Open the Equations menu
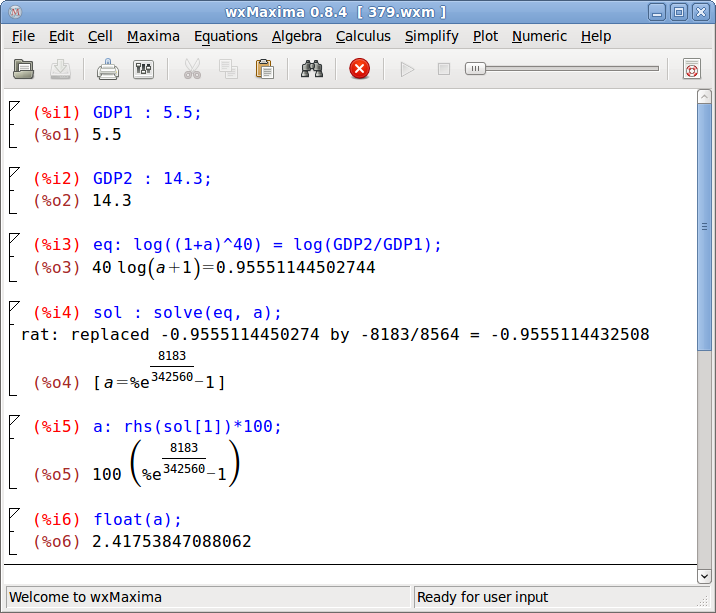 point(226,36)
